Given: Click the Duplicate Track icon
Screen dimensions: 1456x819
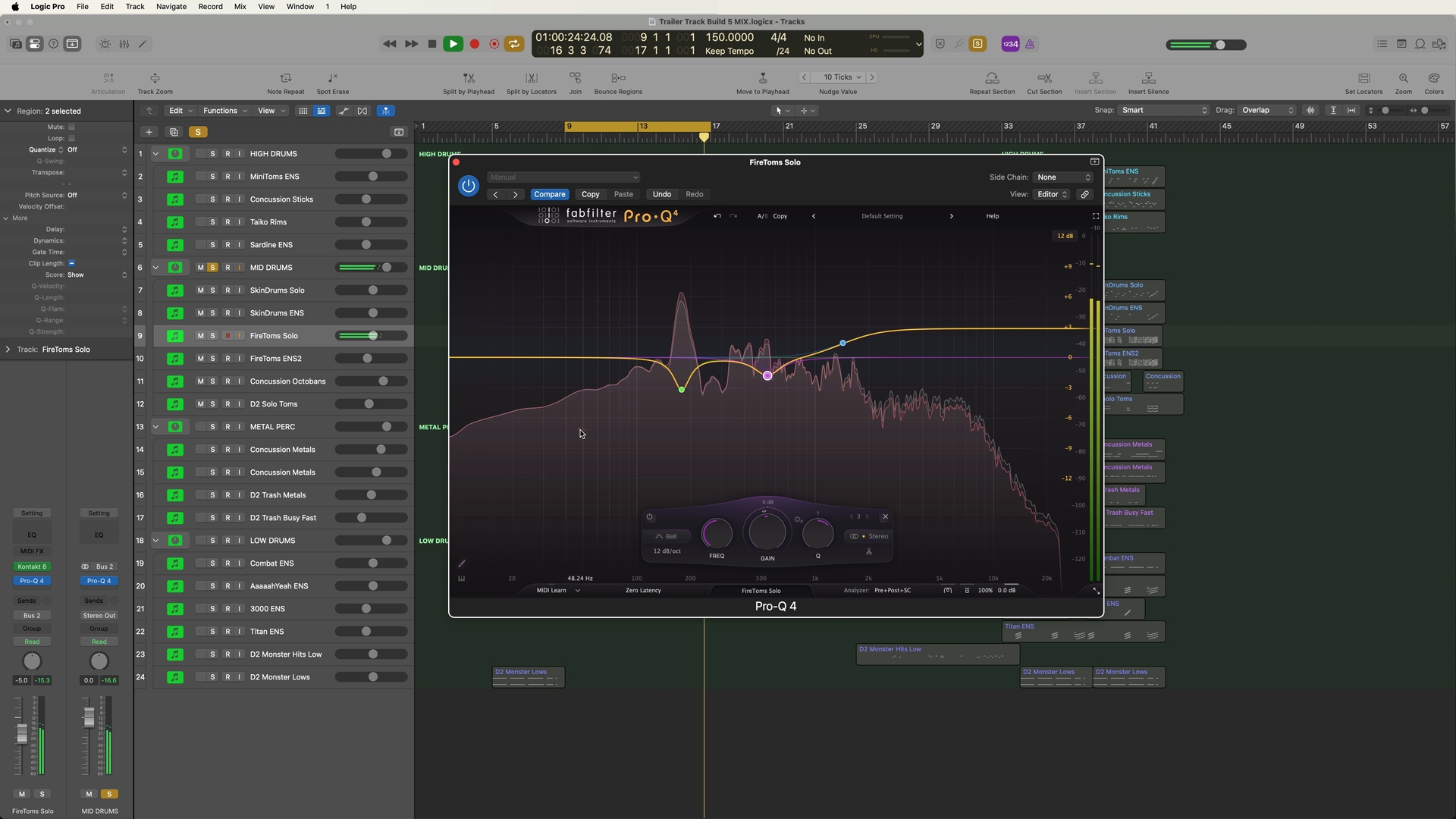Looking at the screenshot, I should (174, 132).
